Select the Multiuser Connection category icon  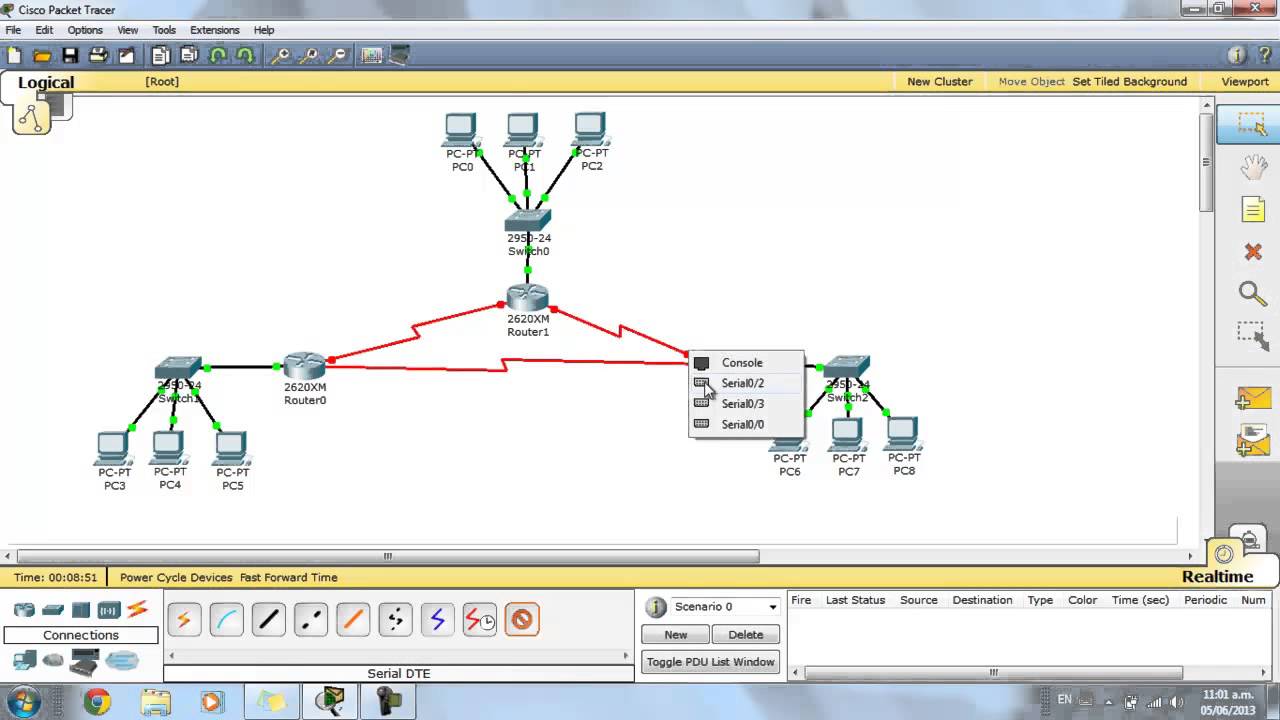tap(122, 660)
